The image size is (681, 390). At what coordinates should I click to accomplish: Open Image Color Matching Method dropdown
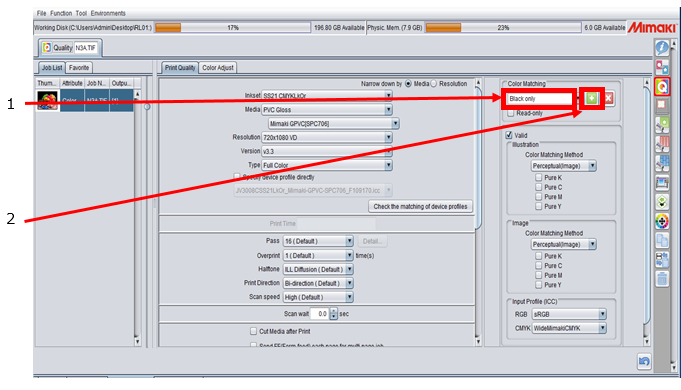[x=564, y=244]
